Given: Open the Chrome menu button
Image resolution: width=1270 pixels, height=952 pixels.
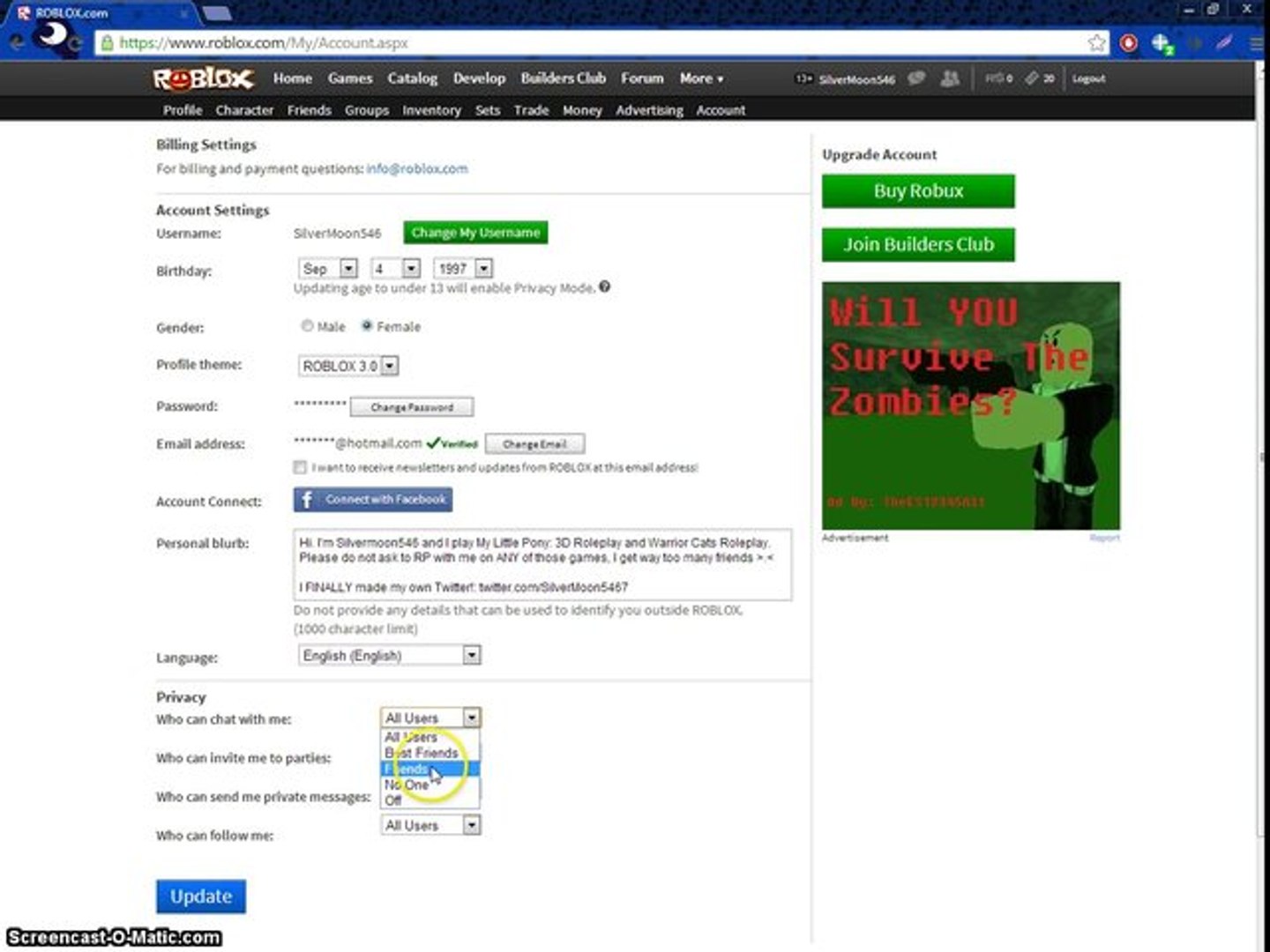Looking at the screenshot, I should pyautogui.click(x=1257, y=43).
